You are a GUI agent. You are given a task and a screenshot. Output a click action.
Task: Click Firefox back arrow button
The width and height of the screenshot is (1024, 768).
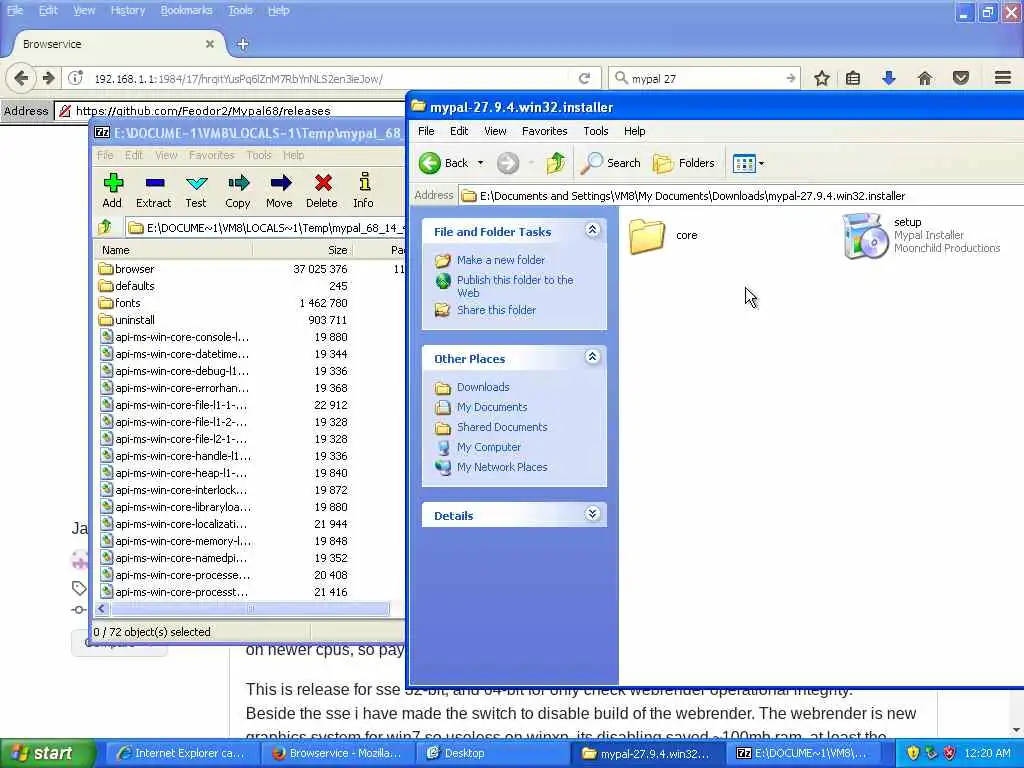[22, 78]
